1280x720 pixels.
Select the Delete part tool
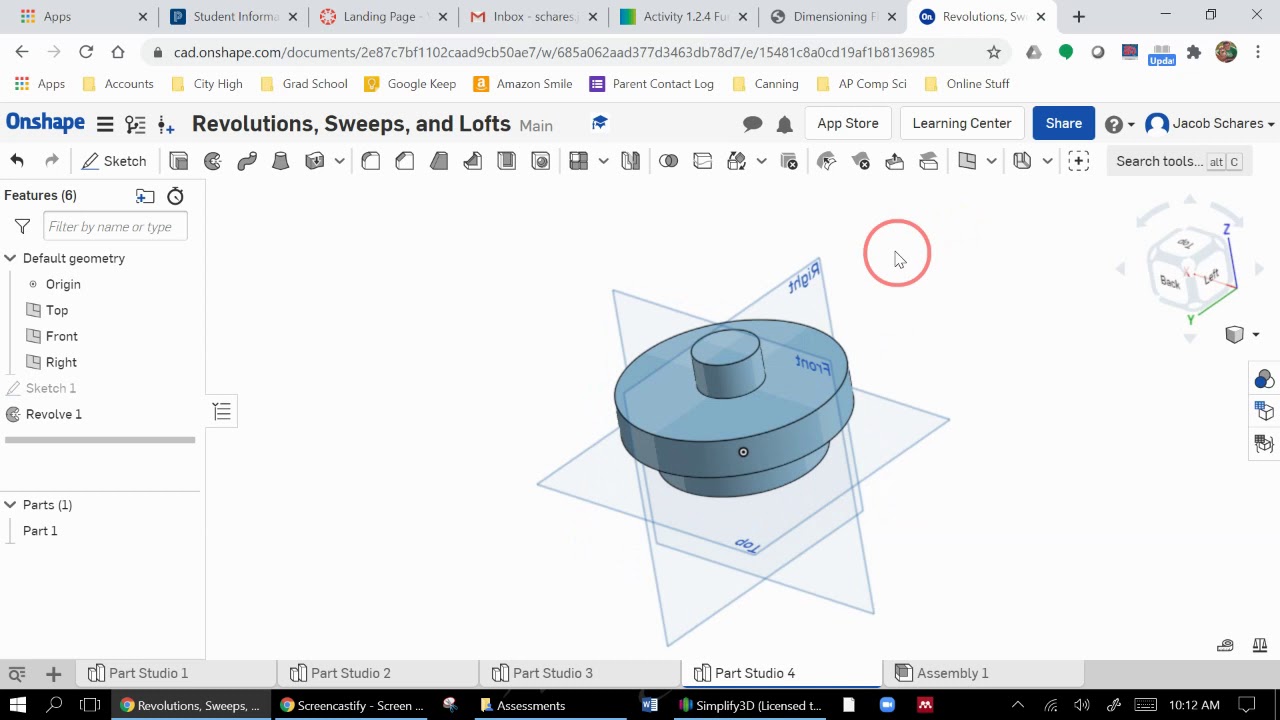[789, 161]
